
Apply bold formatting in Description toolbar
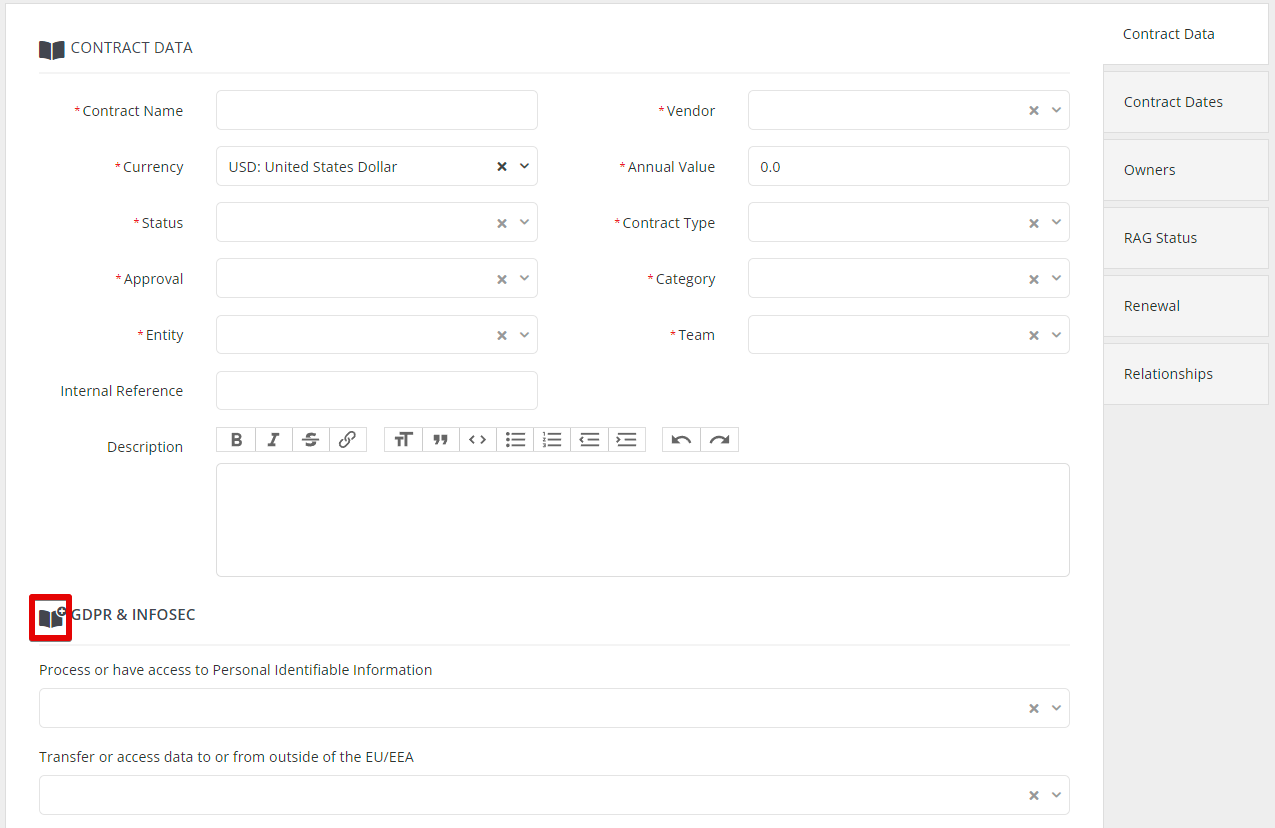point(236,440)
